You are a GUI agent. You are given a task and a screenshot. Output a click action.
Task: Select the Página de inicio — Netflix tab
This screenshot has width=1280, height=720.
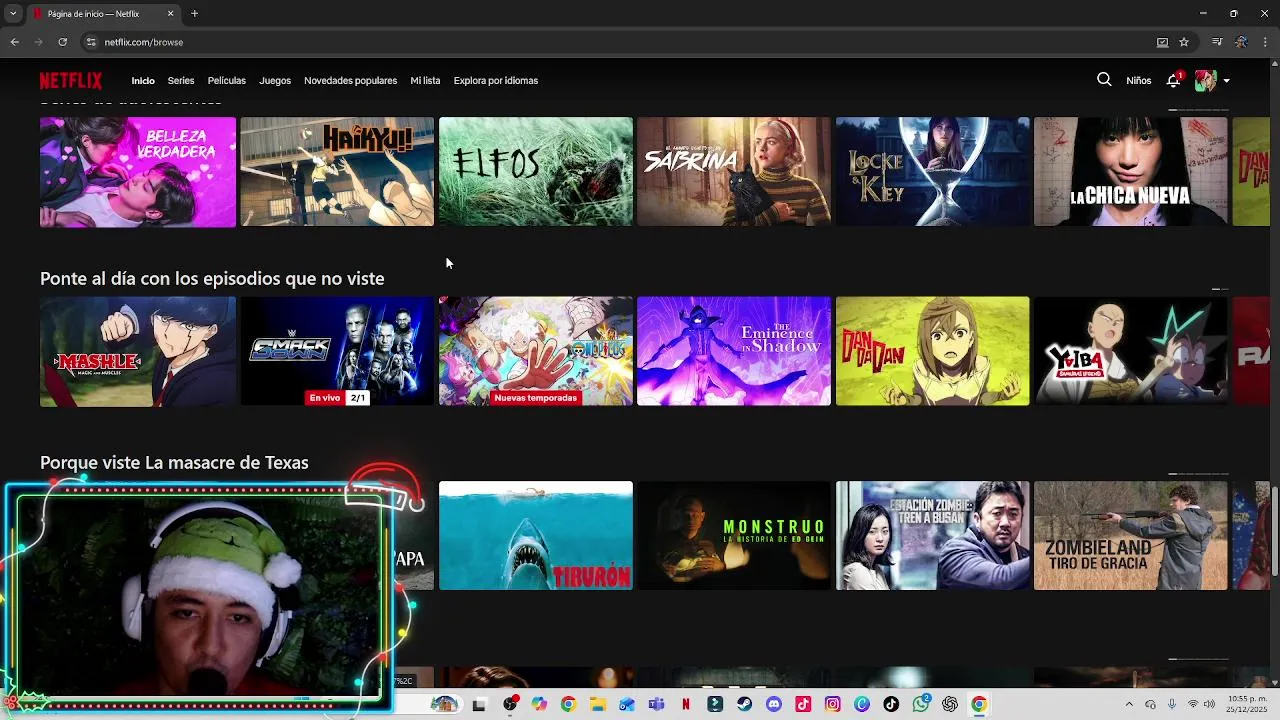[103, 14]
